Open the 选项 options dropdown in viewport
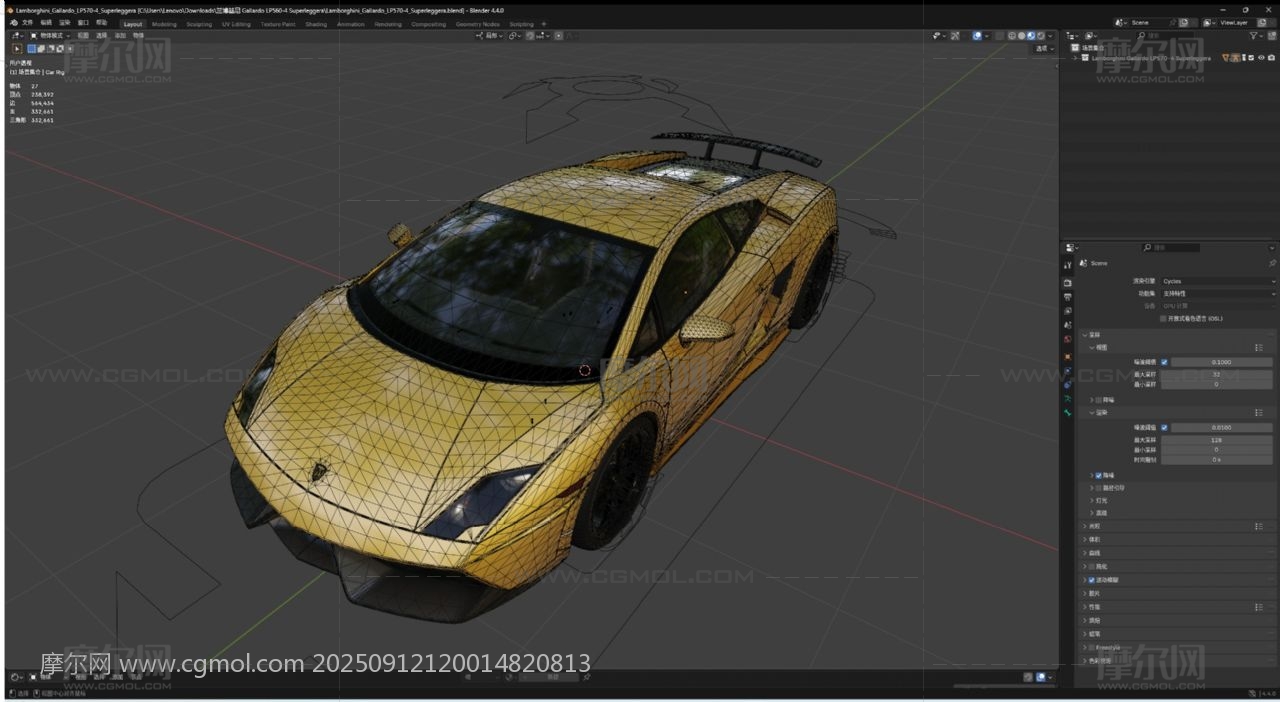The width and height of the screenshot is (1280, 702). pos(1045,48)
